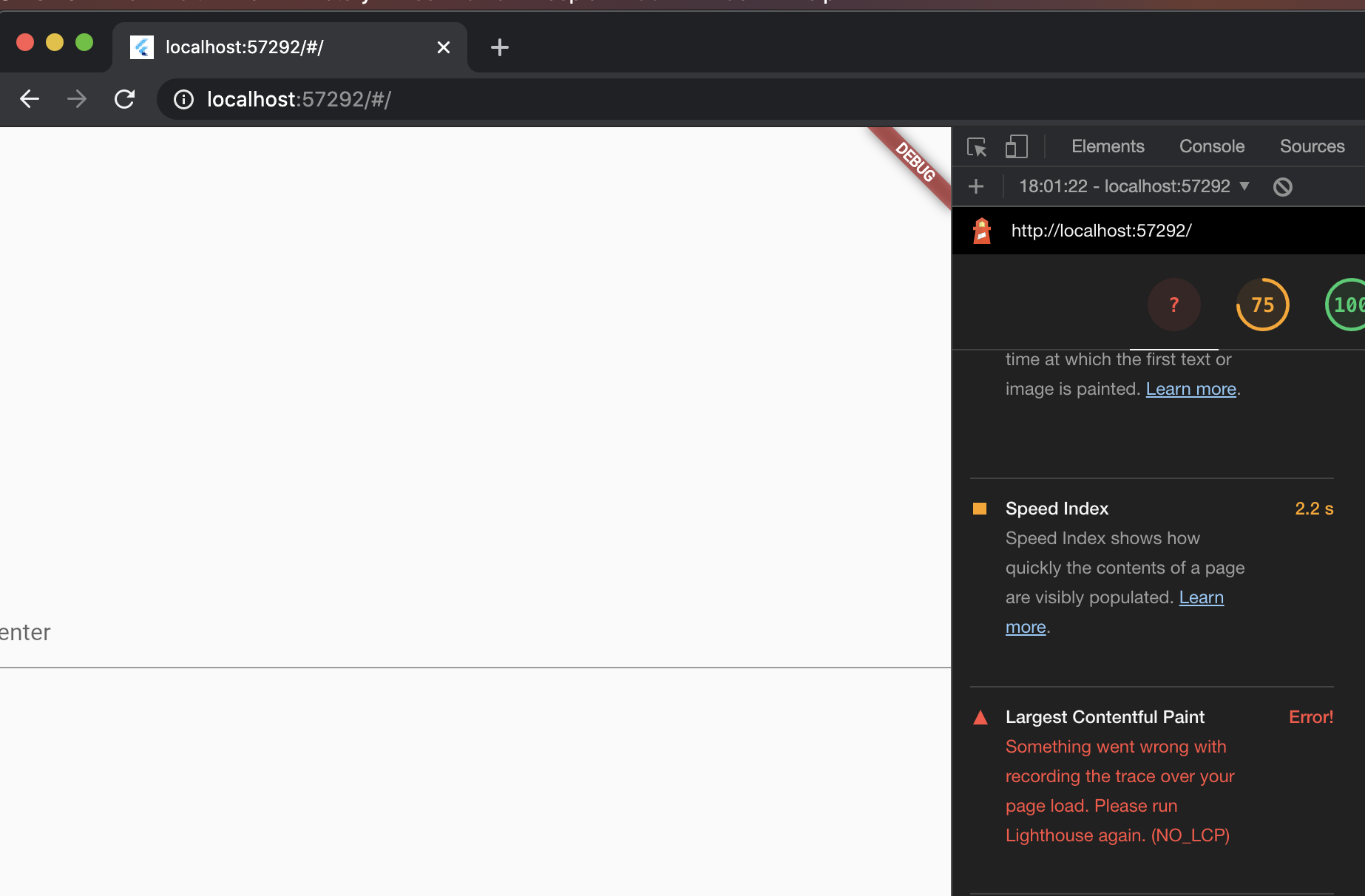Open the Console panel

click(x=1211, y=146)
